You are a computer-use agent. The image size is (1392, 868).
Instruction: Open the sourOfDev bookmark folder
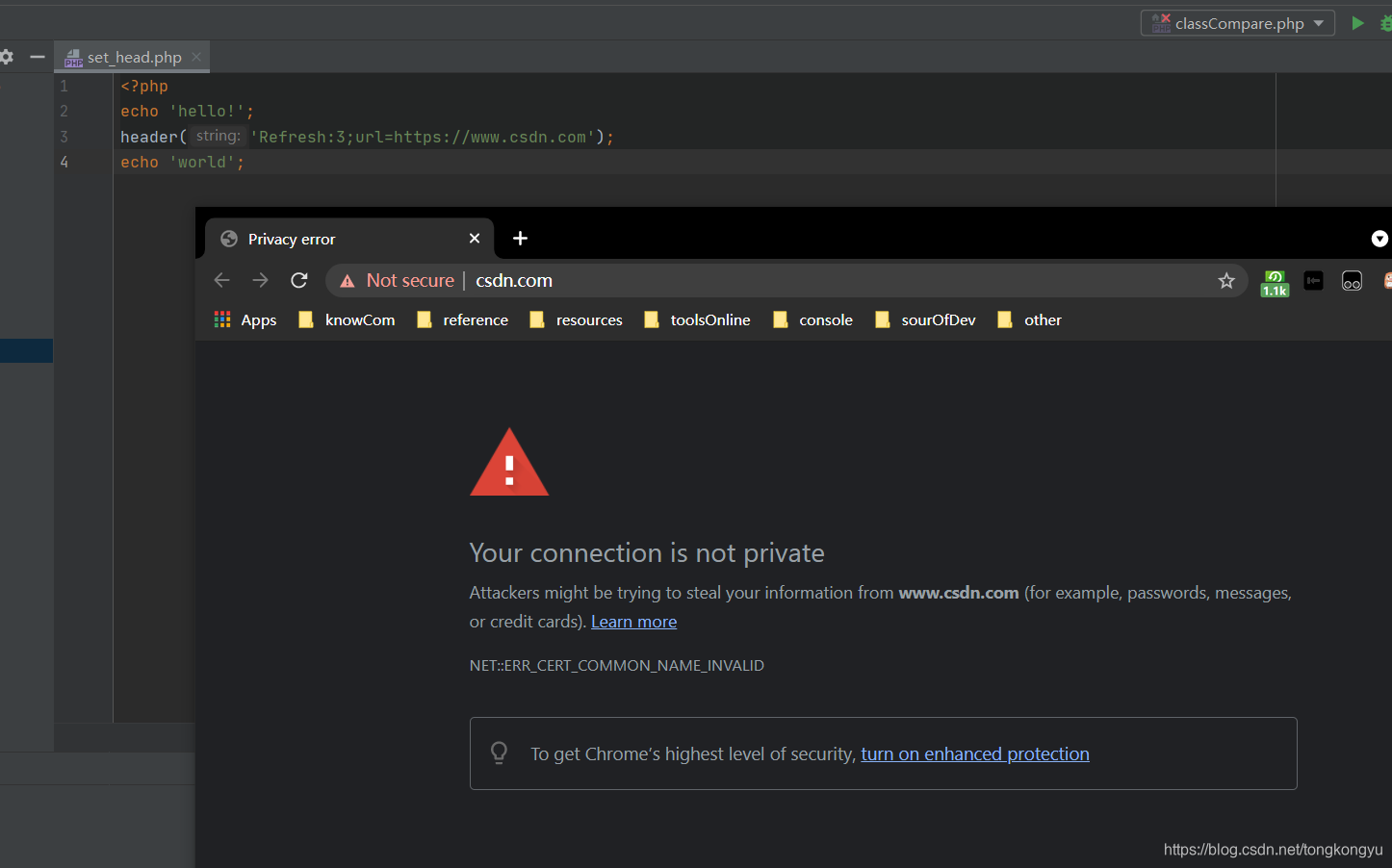point(925,319)
